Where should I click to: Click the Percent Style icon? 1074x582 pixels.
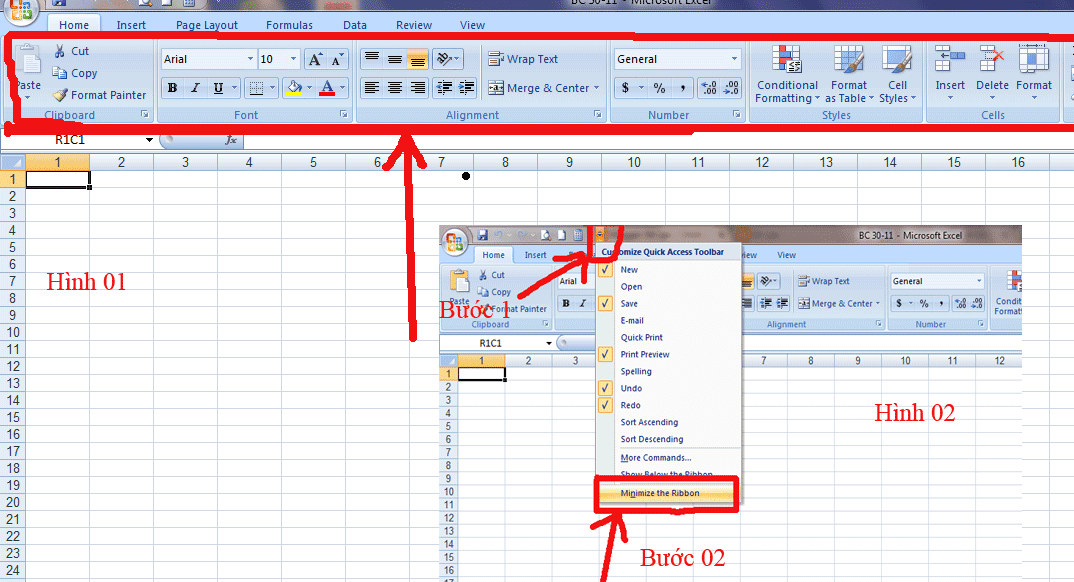click(x=658, y=88)
